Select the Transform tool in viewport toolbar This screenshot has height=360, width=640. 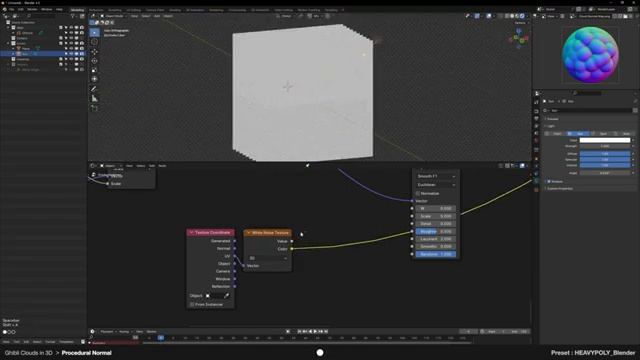(x=94, y=79)
